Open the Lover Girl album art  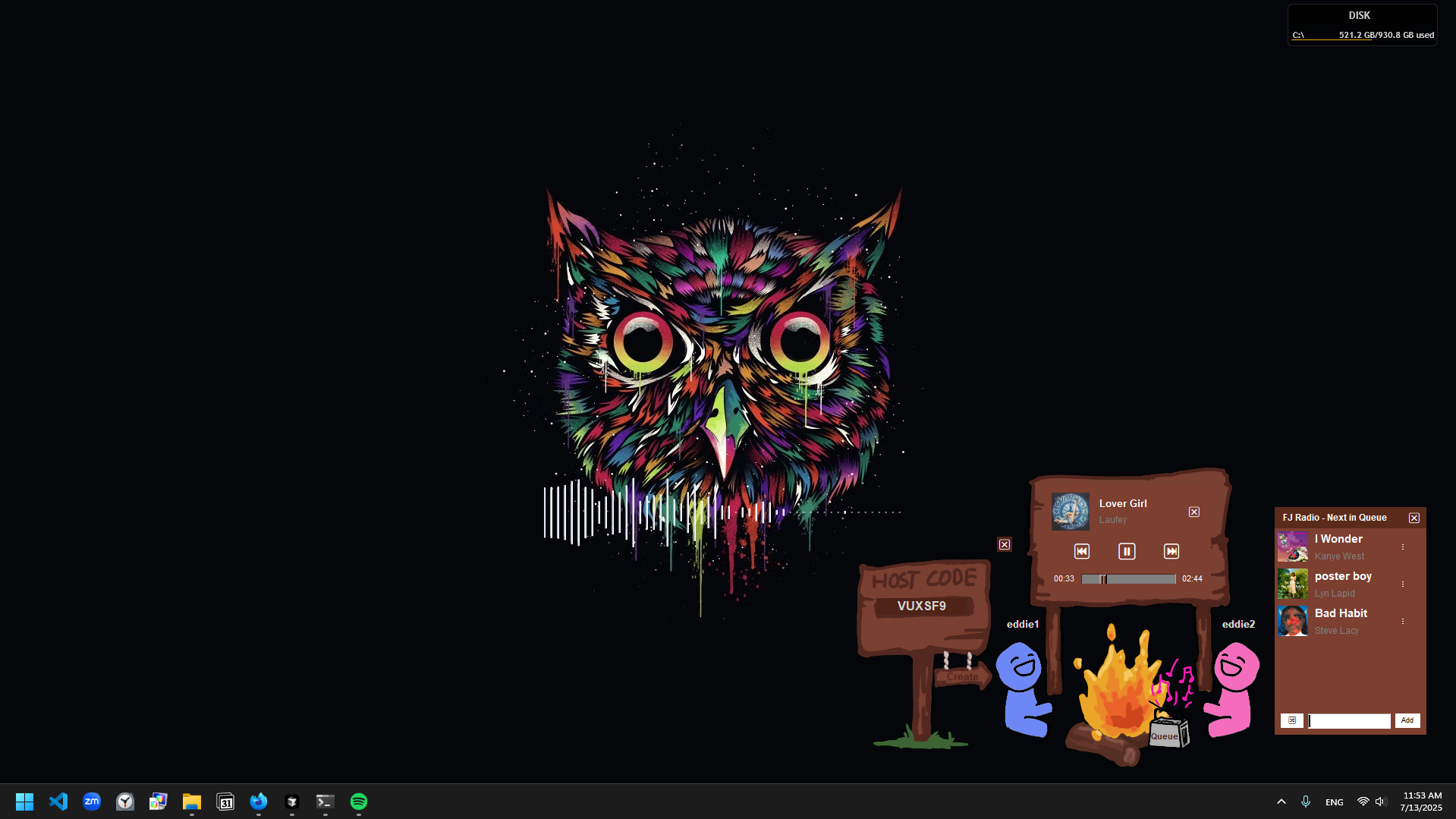click(x=1071, y=512)
